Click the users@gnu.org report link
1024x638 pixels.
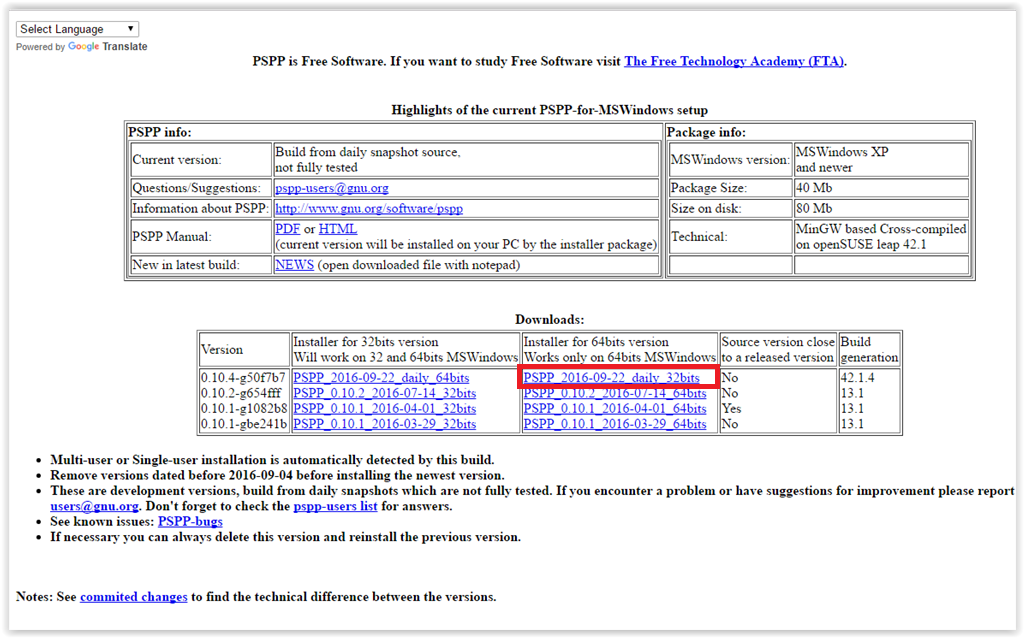(95, 506)
